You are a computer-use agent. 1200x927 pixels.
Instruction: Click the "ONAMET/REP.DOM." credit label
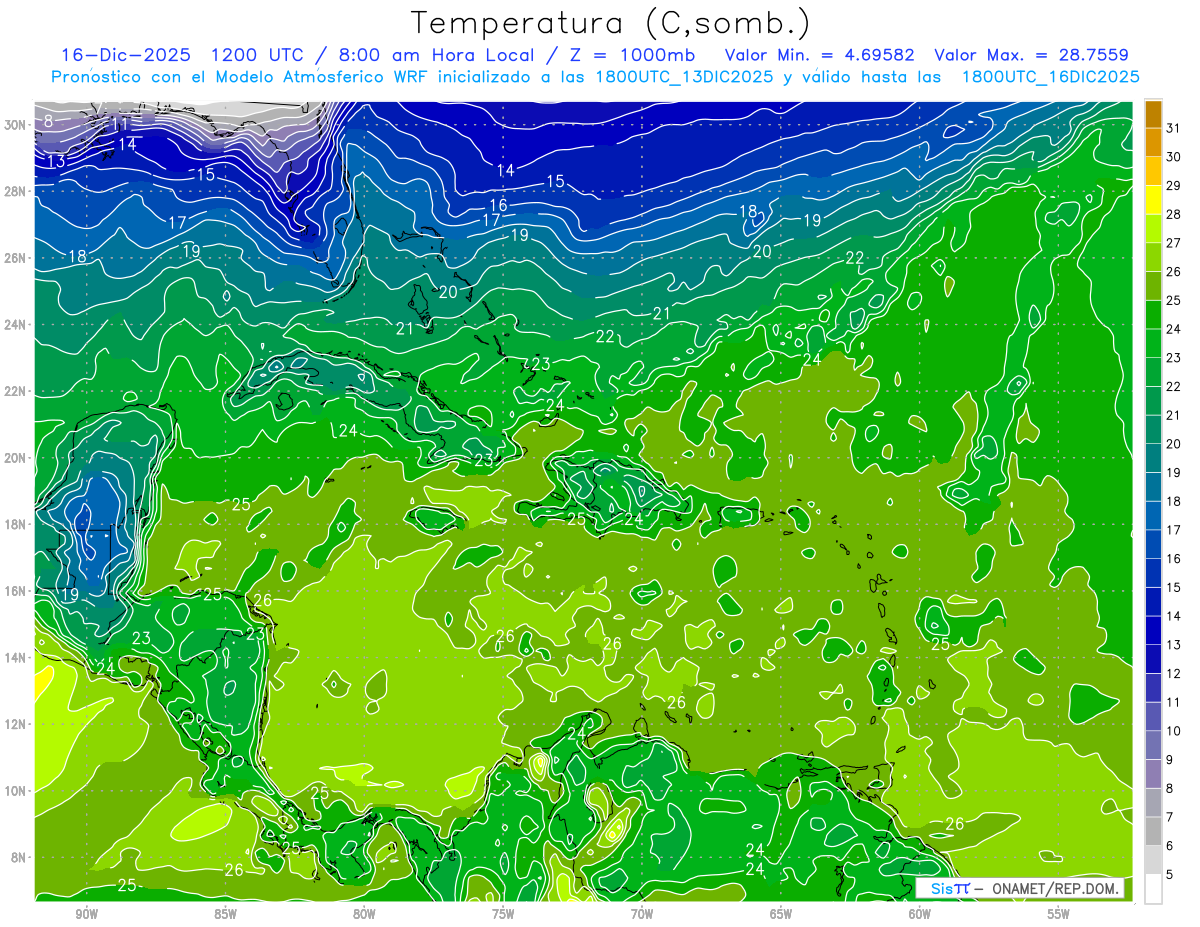coord(1055,889)
